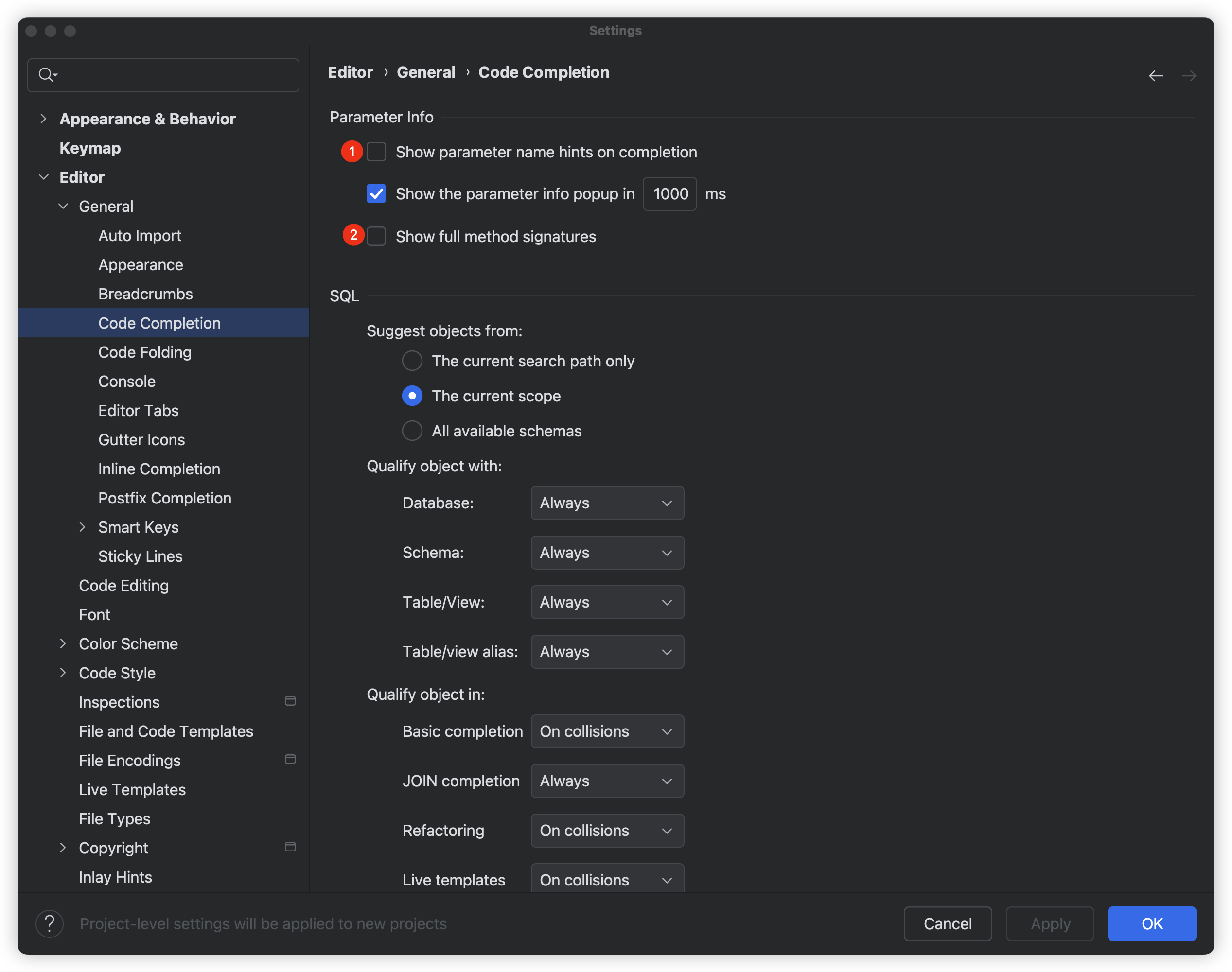Click the help question mark icon
This screenshot has height=972, width=1232.
coord(50,923)
